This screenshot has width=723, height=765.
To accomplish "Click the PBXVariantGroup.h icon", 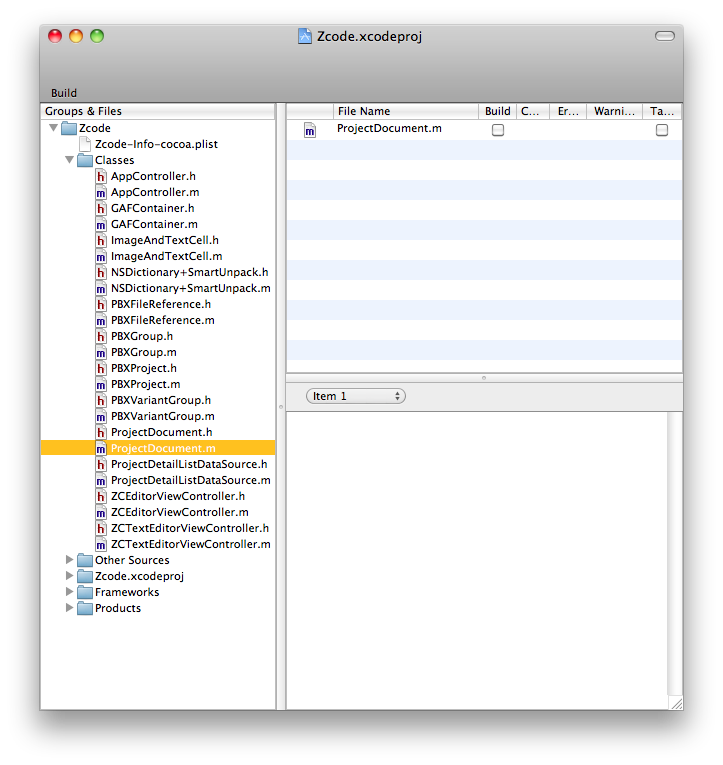I will pyautogui.click(x=100, y=401).
